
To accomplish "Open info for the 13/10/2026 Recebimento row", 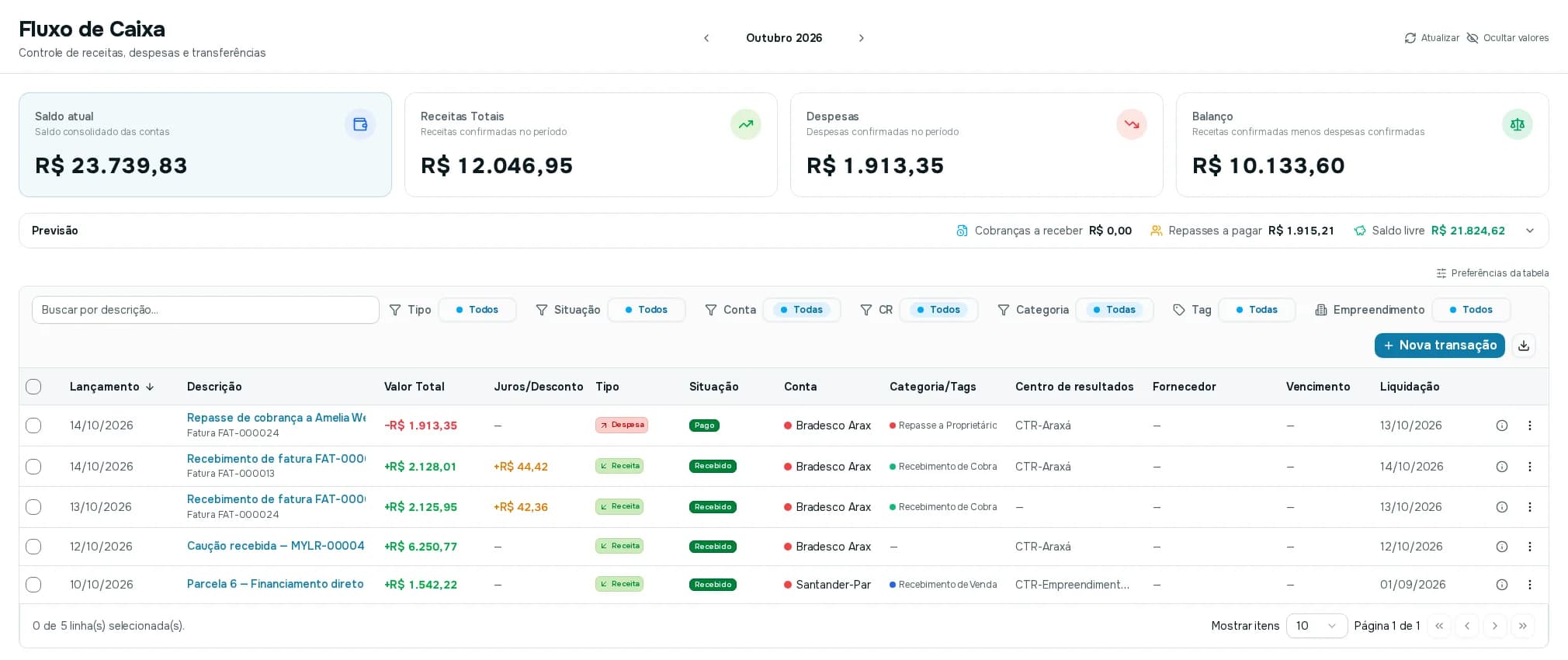I will [x=1502, y=507].
